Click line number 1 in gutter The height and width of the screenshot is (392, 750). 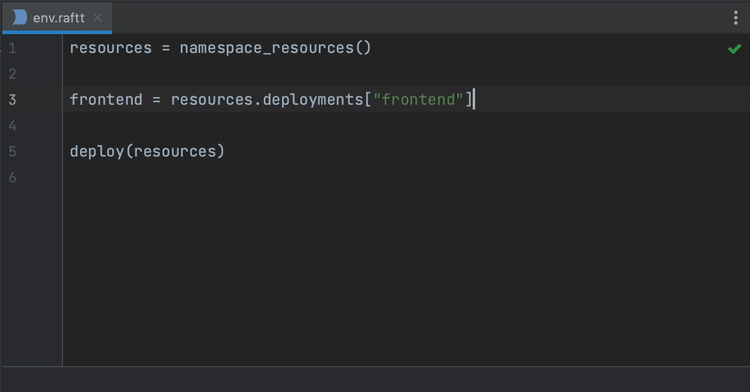pyautogui.click(x=12, y=48)
